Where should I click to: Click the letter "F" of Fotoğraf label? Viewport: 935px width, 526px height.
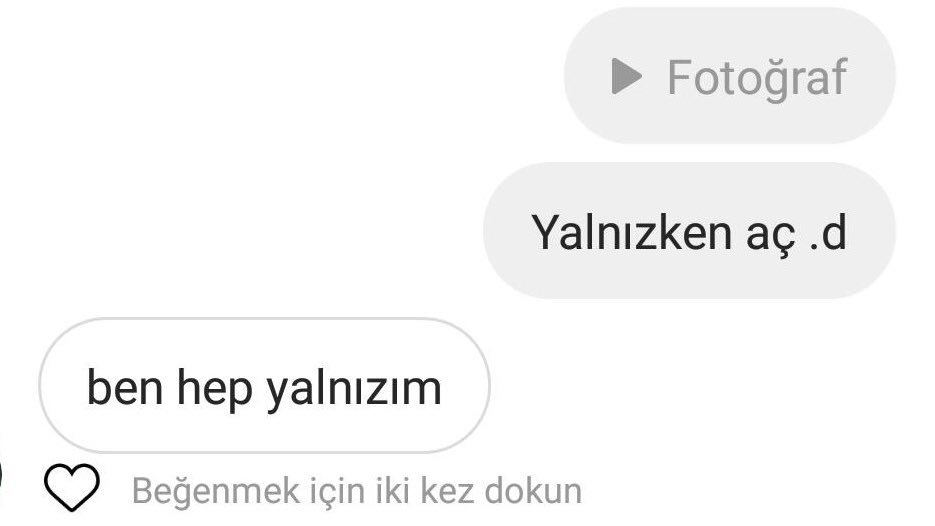(679, 77)
